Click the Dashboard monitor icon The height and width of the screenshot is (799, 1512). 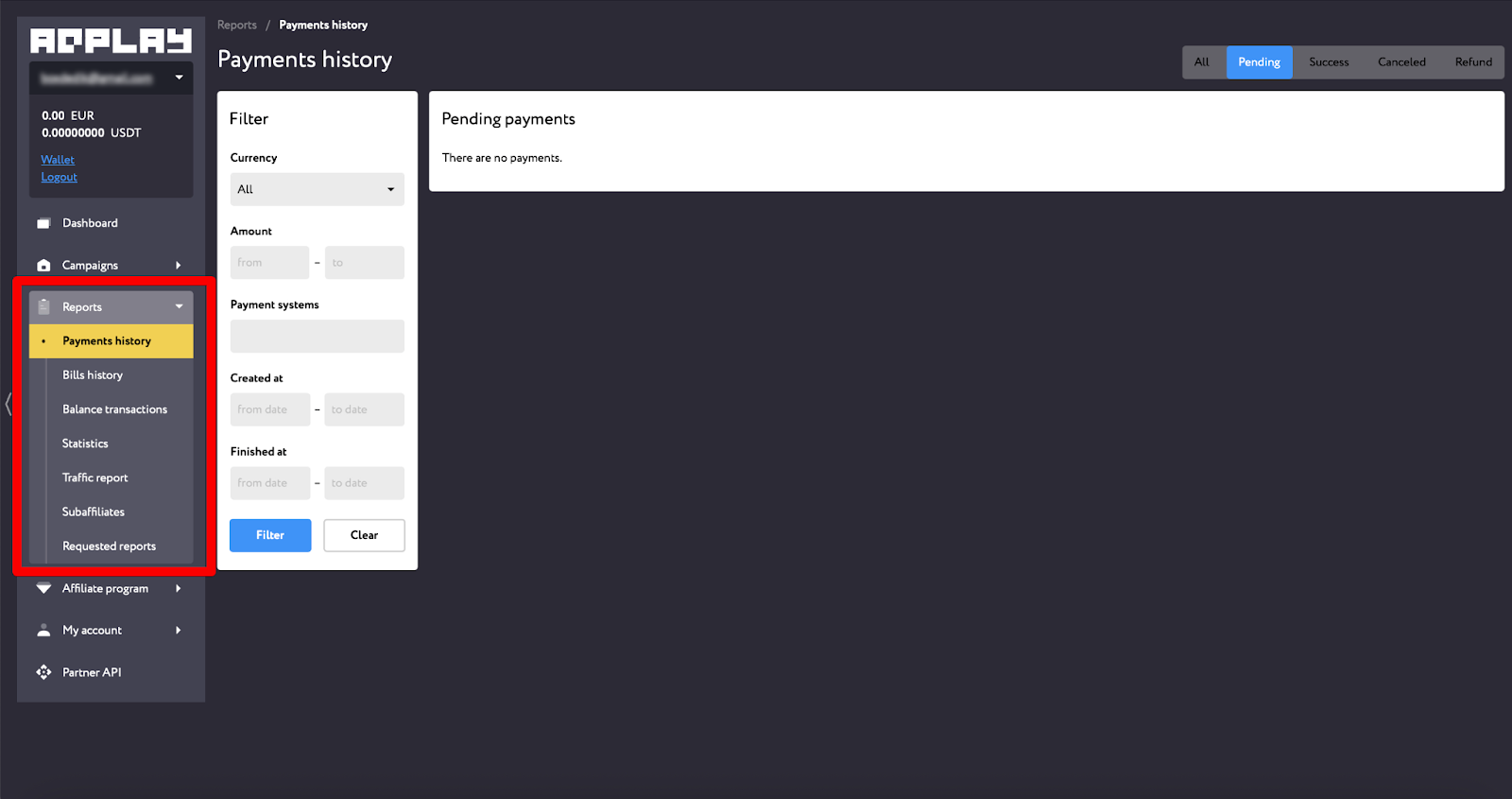tap(43, 223)
